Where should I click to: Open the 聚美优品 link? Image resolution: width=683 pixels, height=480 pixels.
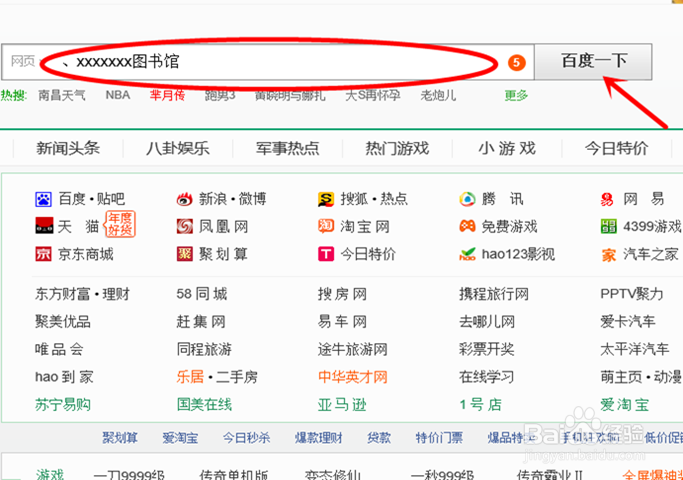[x=63, y=322]
